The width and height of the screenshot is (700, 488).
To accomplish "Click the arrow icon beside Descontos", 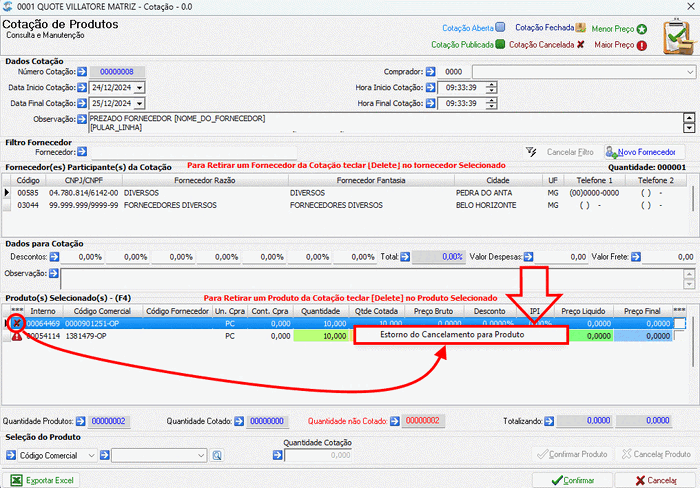I will [54, 257].
